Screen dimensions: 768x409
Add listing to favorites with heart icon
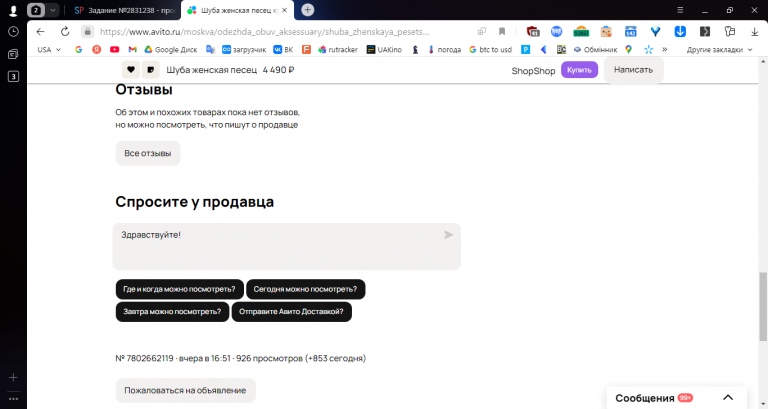131,70
